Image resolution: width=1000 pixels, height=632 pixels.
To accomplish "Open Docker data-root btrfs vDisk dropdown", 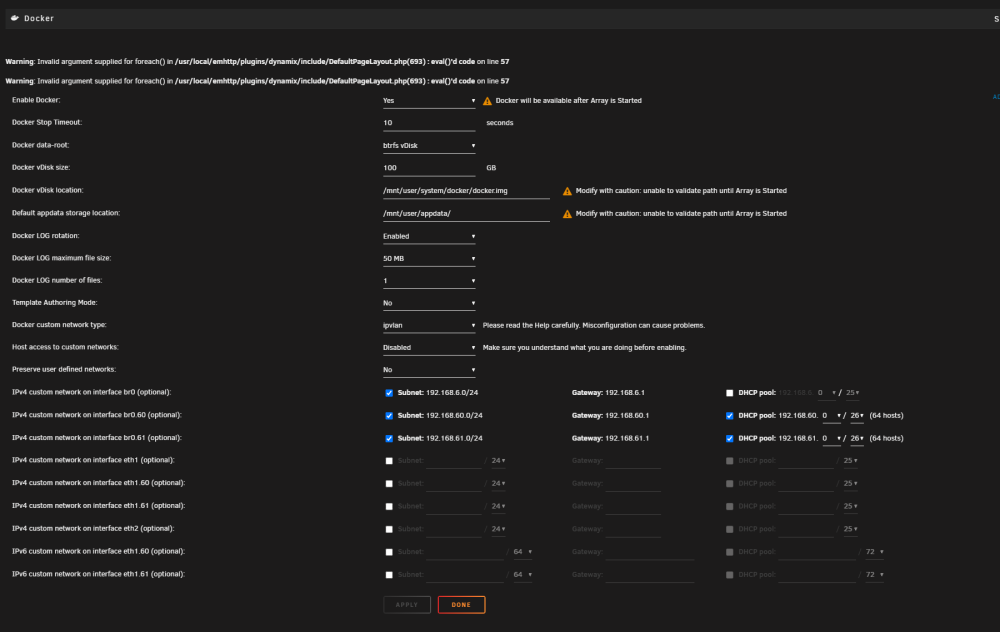I will 429,145.
